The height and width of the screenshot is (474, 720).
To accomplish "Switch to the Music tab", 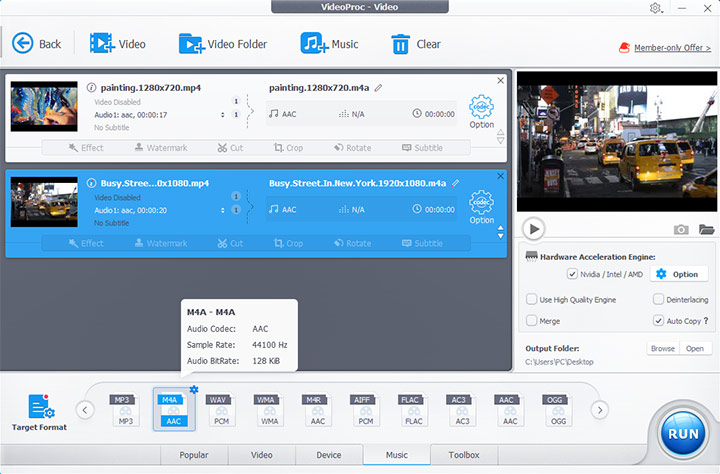I will (397, 455).
